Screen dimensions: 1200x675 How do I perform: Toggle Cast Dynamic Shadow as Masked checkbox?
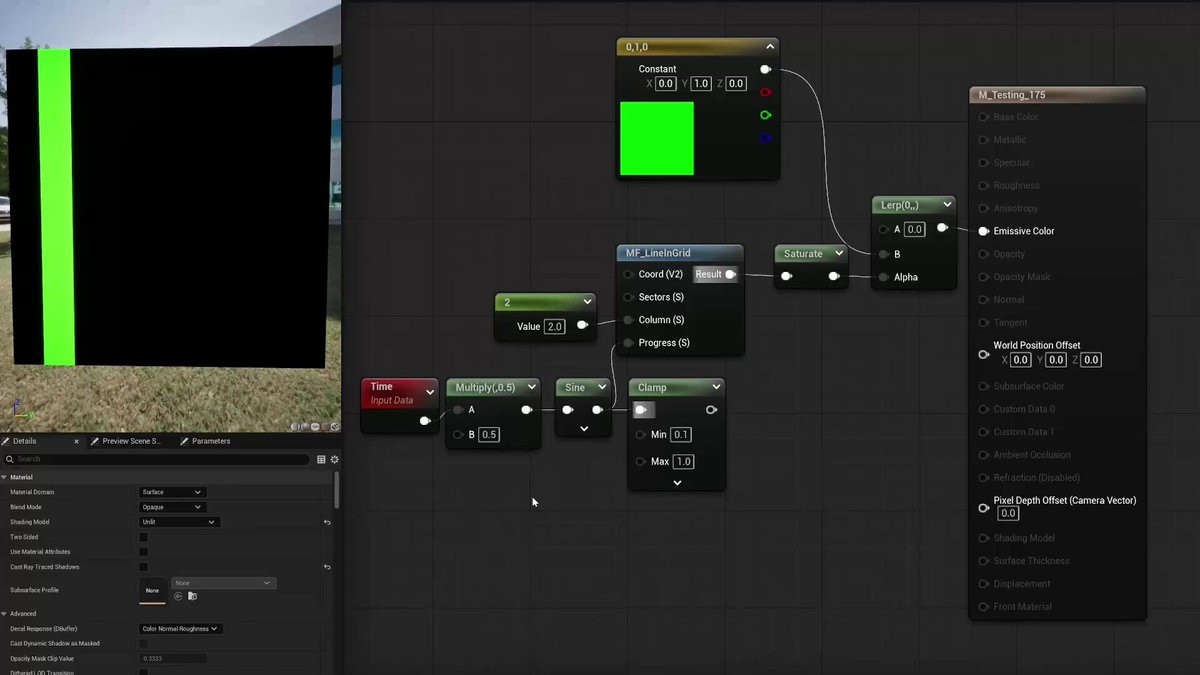(x=143, y=644)
